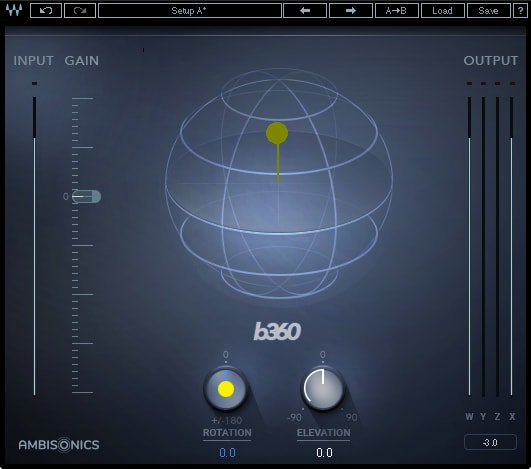This screenshot has height=469, width=531.
Task: Click the Elevation knob
Action: (323, 389)
